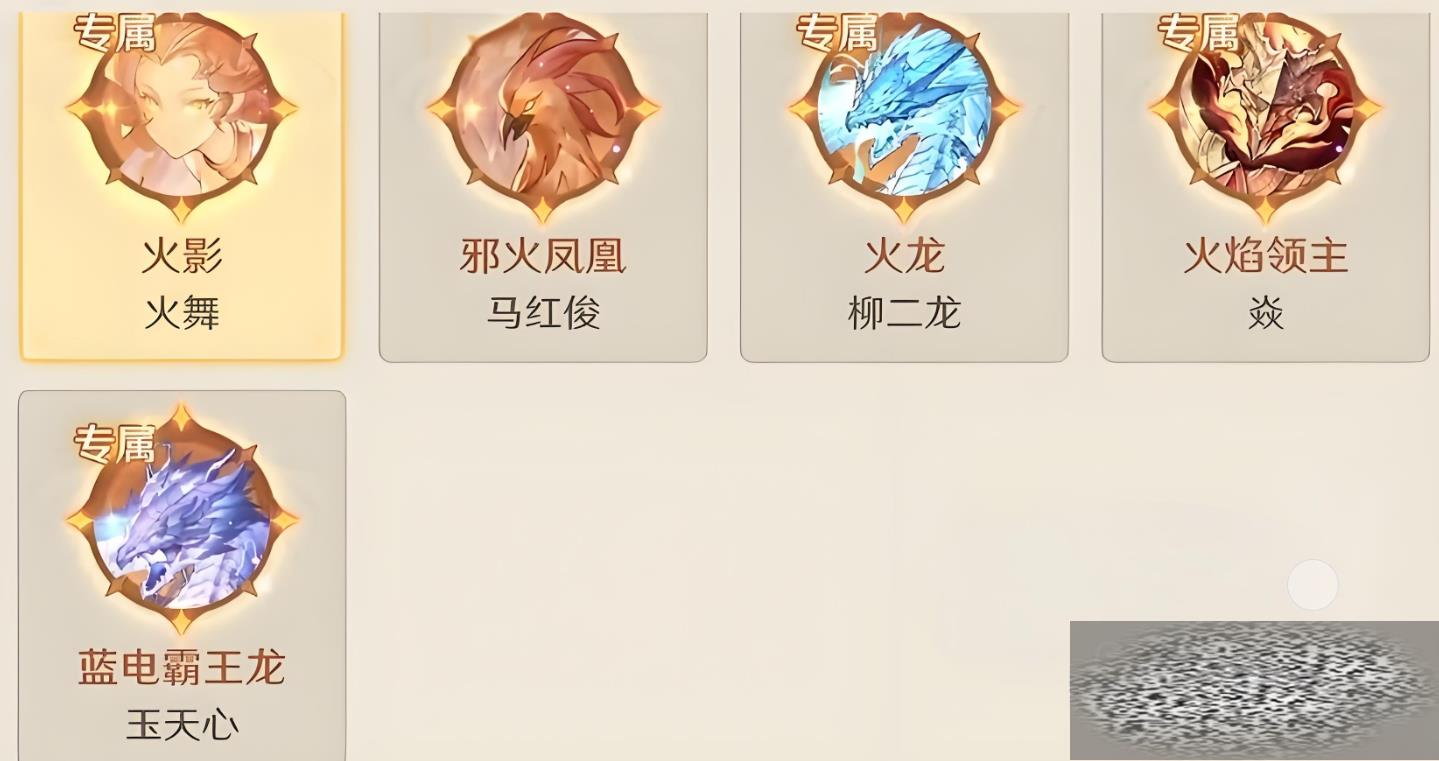Screen dimensions: 1439x761
Task: Click the blurred noisy image at bottom
Action: (x=1254, y=690)
